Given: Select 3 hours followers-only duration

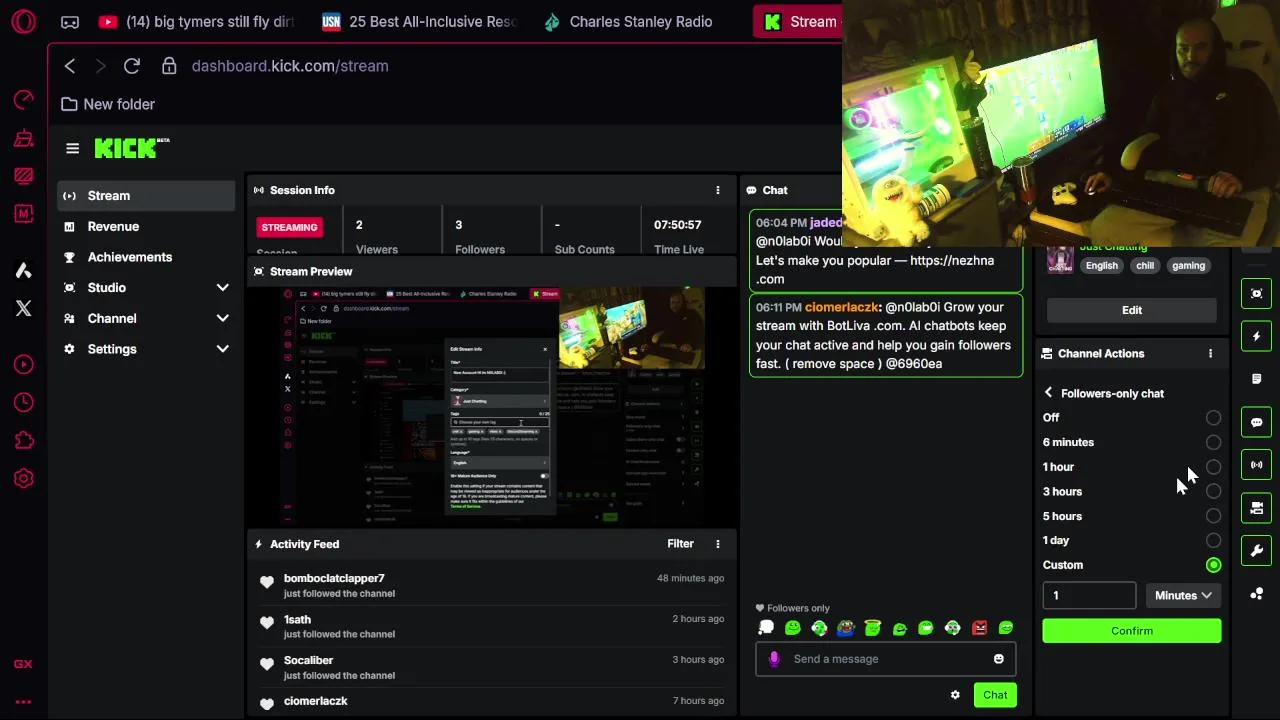Looking at the screenshot, I should tap(1213, 491).
